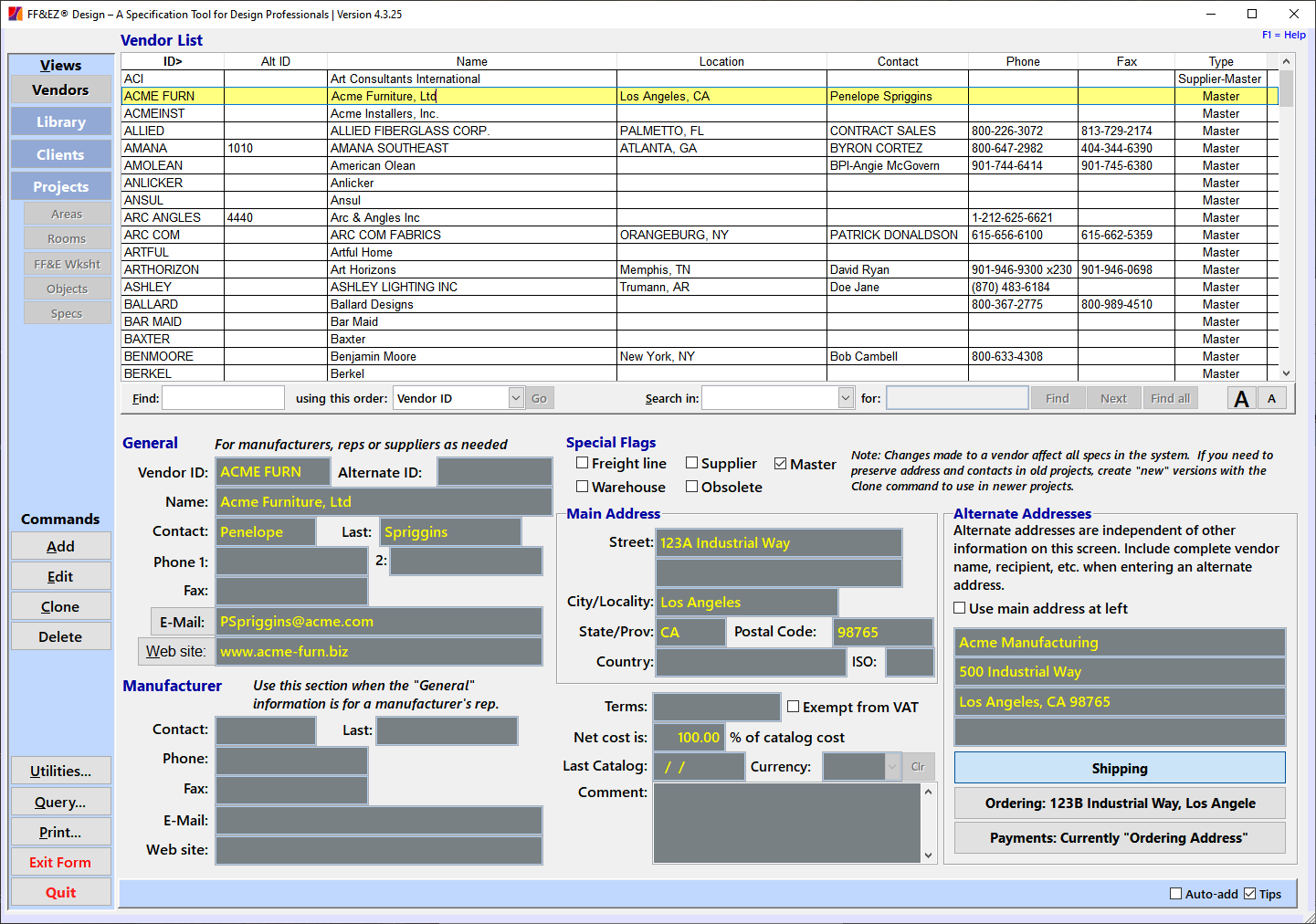Click the Street field 123A Industrial Way

pyautogui.click(x=778, y=542)
